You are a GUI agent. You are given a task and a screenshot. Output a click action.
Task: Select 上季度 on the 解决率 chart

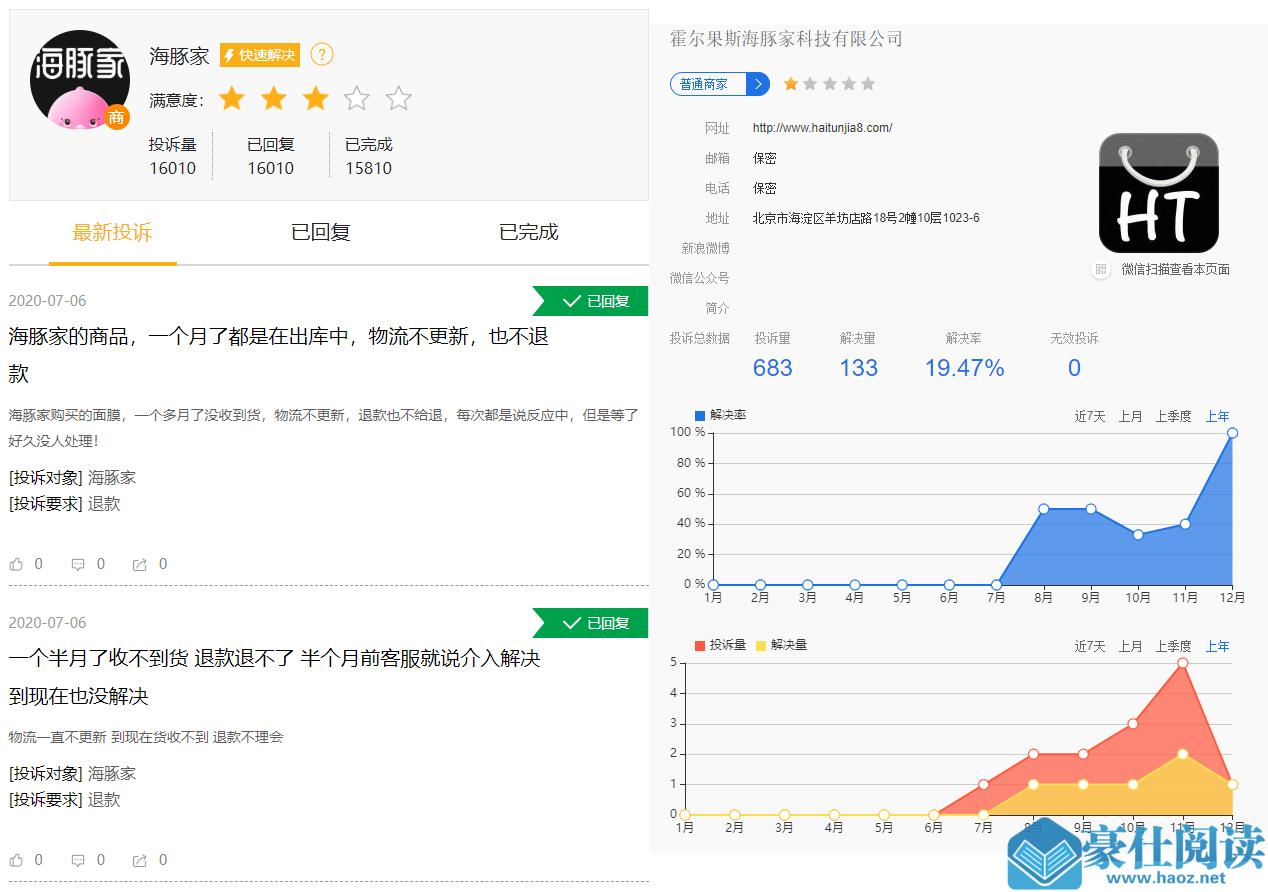click(1173, 416)
